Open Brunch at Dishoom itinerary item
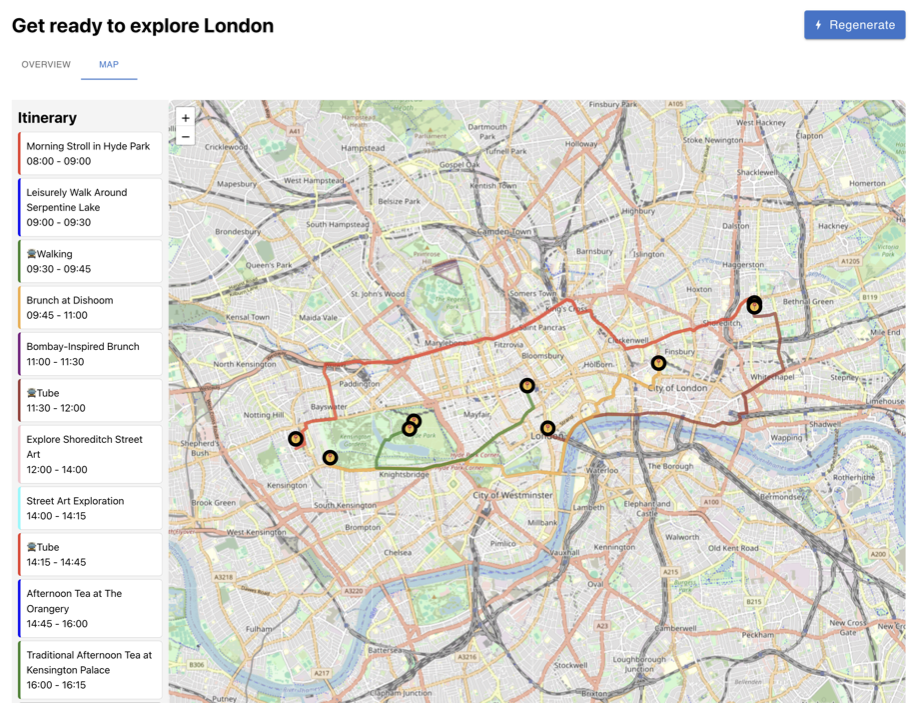The image size is (914, 716). tap(90, 307)
